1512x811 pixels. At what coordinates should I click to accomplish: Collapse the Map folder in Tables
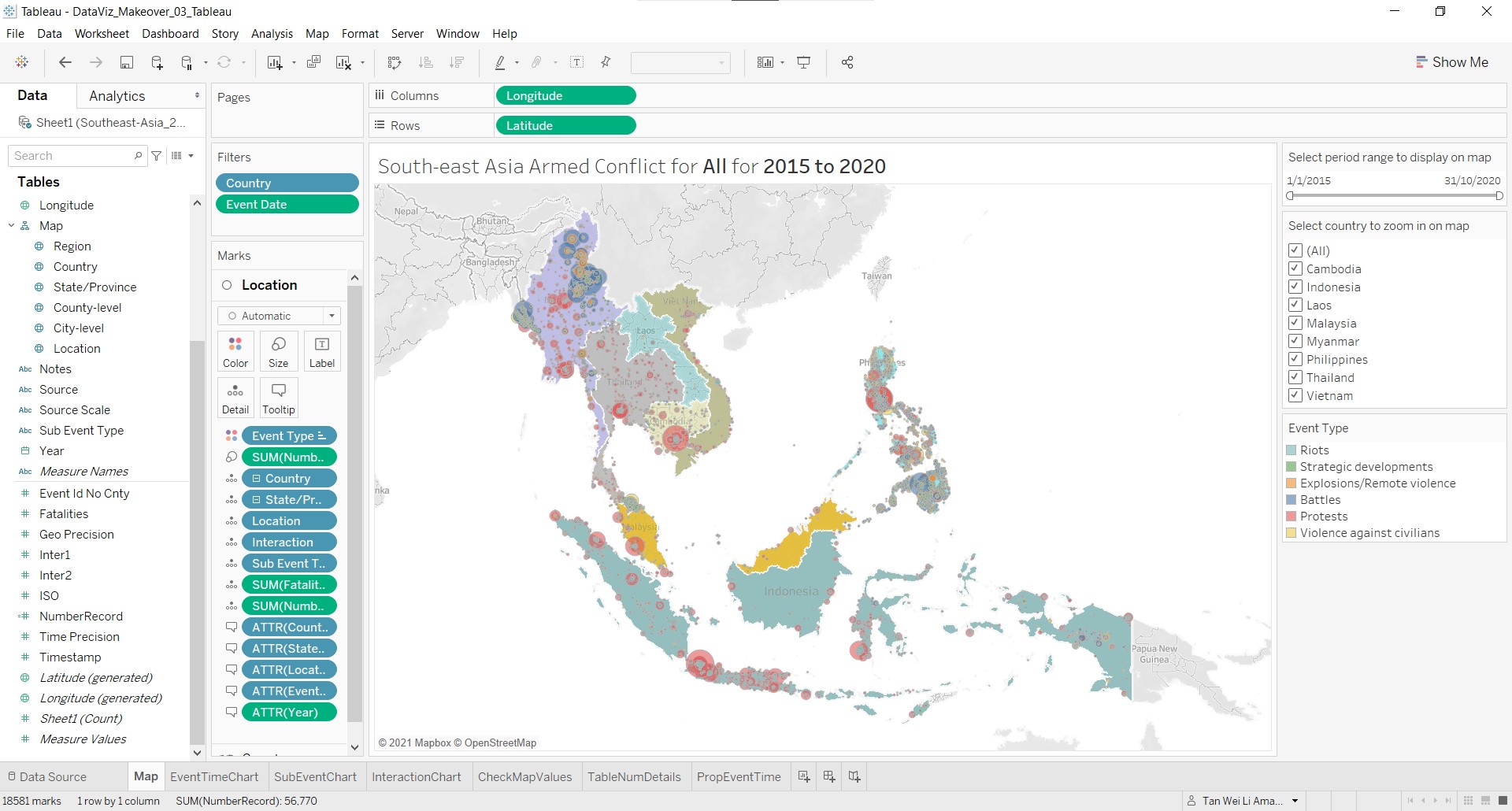(12, 226)
